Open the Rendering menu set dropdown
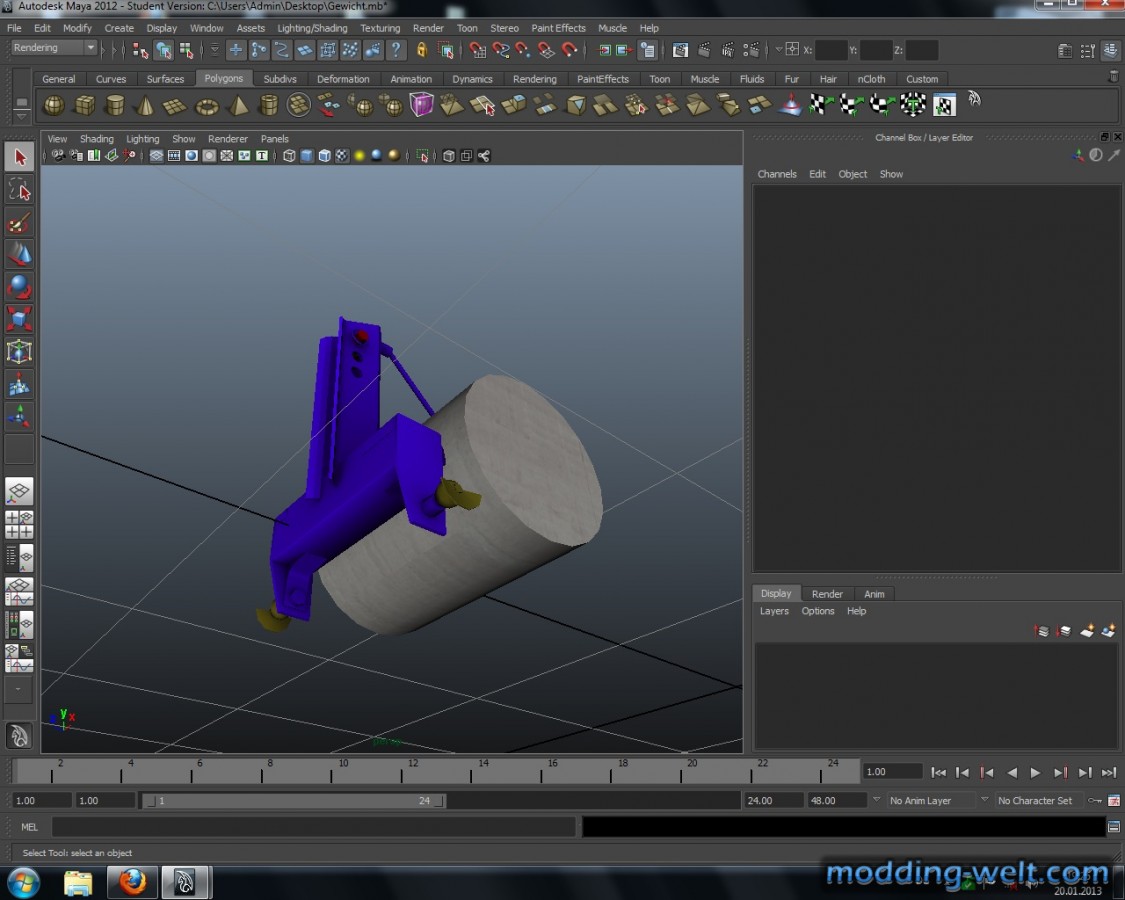This screenshot has height=900, width=1125. (x=54, y=47)
